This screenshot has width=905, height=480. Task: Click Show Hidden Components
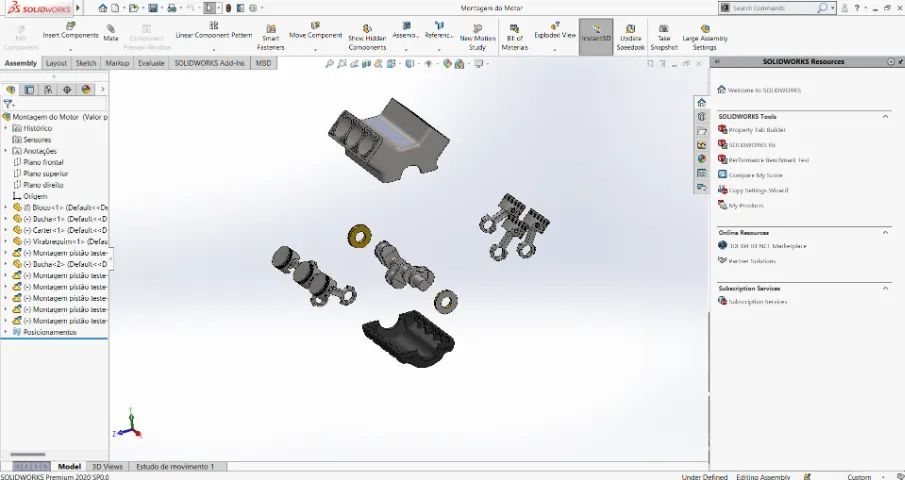click(367, 38)
